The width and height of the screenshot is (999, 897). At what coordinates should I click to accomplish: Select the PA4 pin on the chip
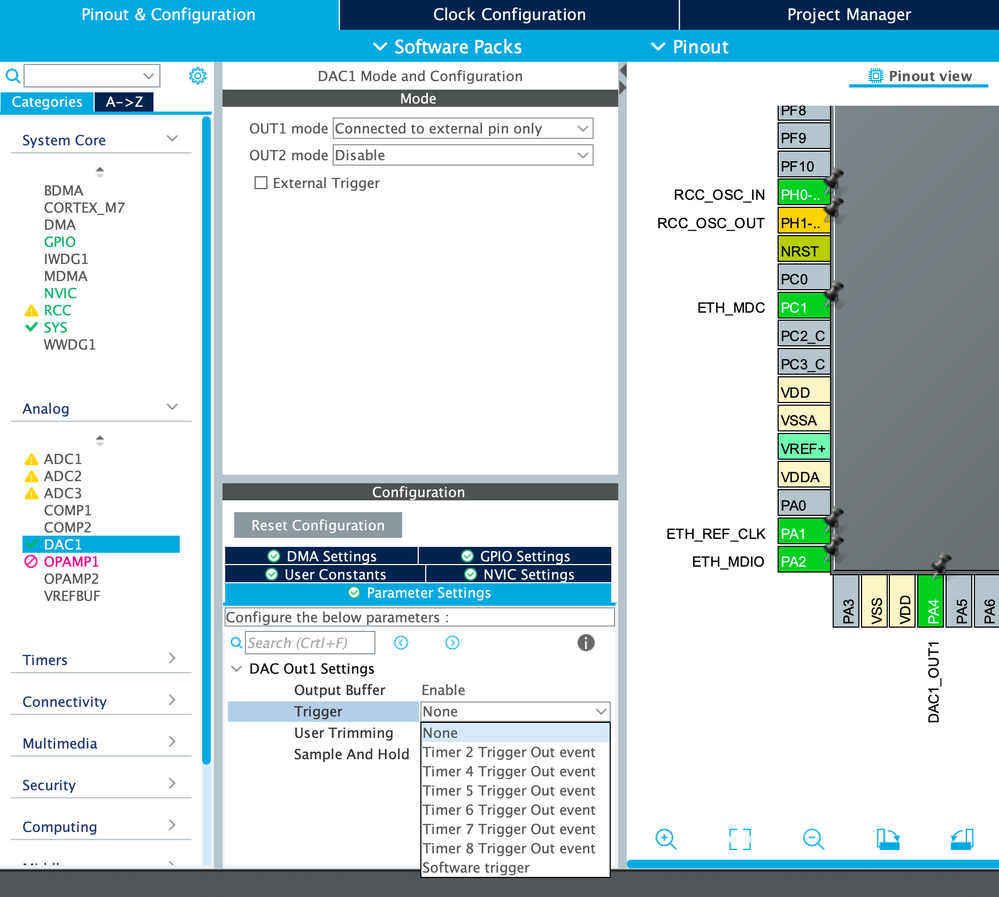point(931,601)
